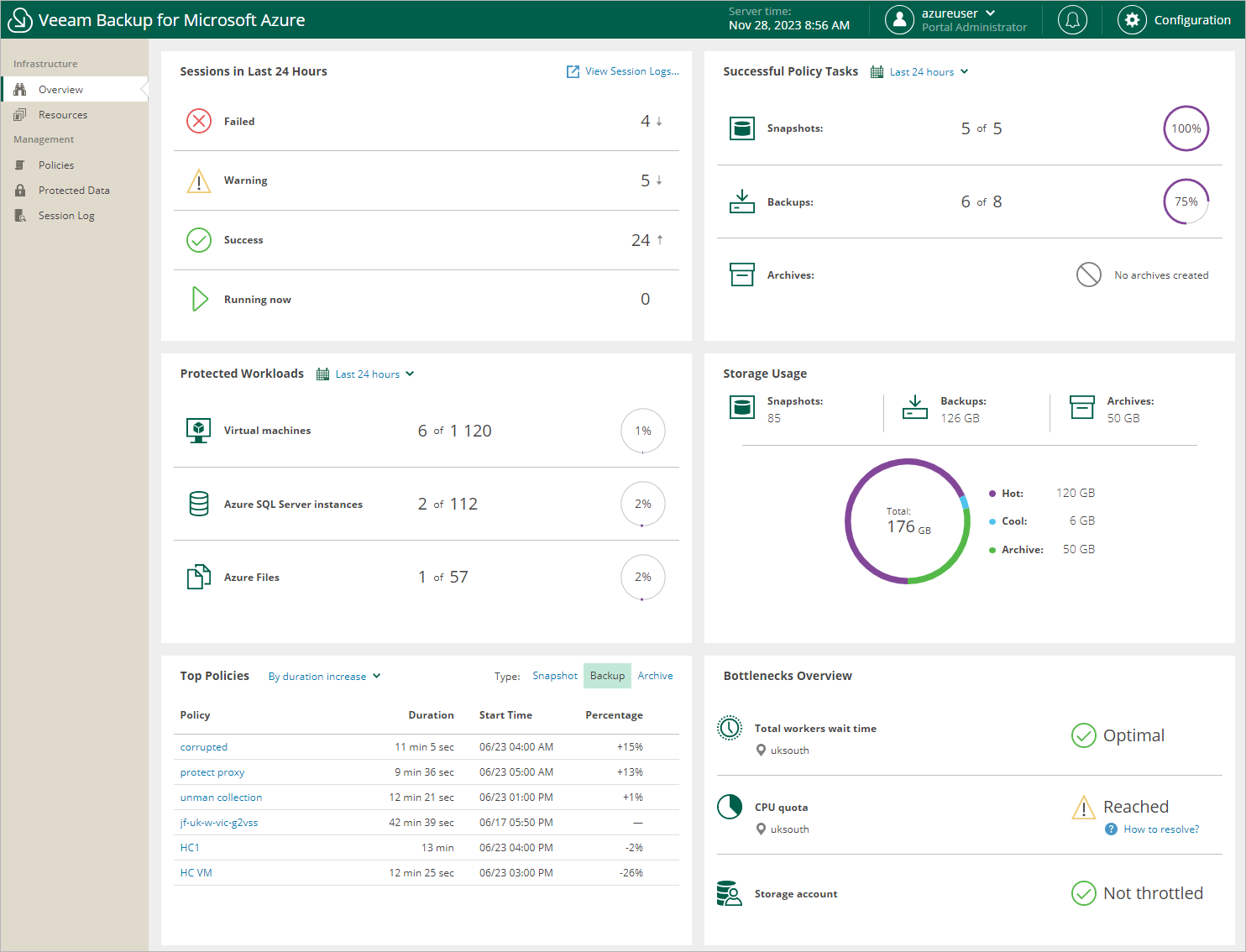Click the Virtual machines monitor icon

(x=199, y=431)
